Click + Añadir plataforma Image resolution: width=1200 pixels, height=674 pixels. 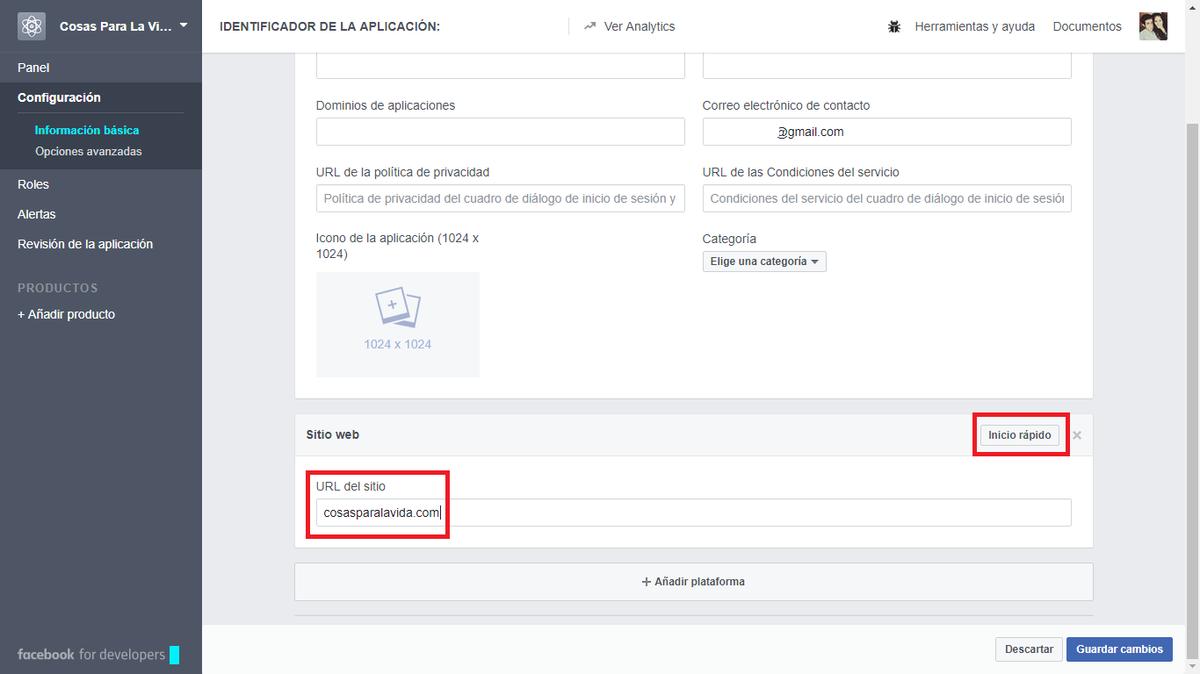click(x=693, y=581)
